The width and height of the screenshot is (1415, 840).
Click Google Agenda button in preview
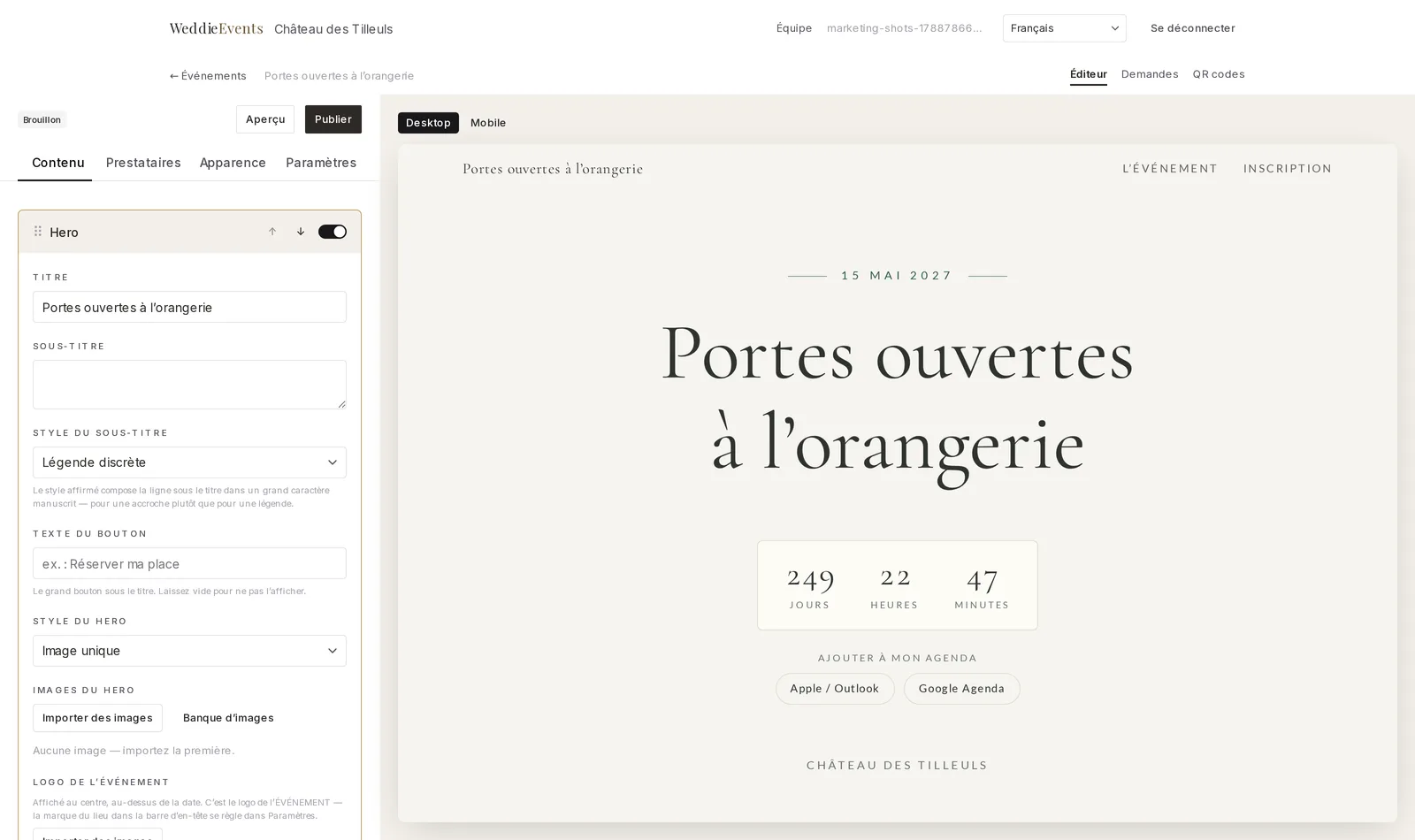[x=961, y=689]
